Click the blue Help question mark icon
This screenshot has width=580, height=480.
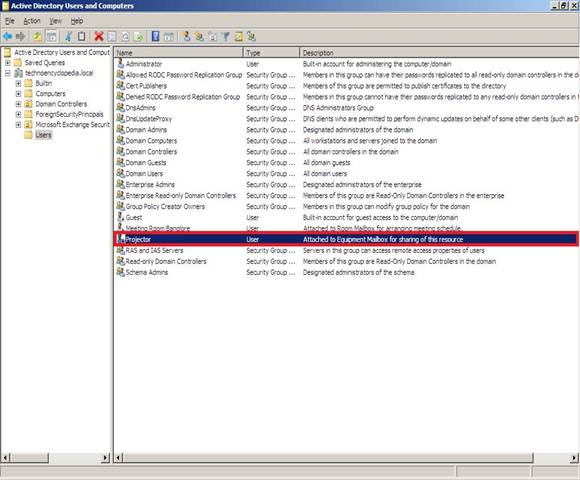[x=155, y=36]
